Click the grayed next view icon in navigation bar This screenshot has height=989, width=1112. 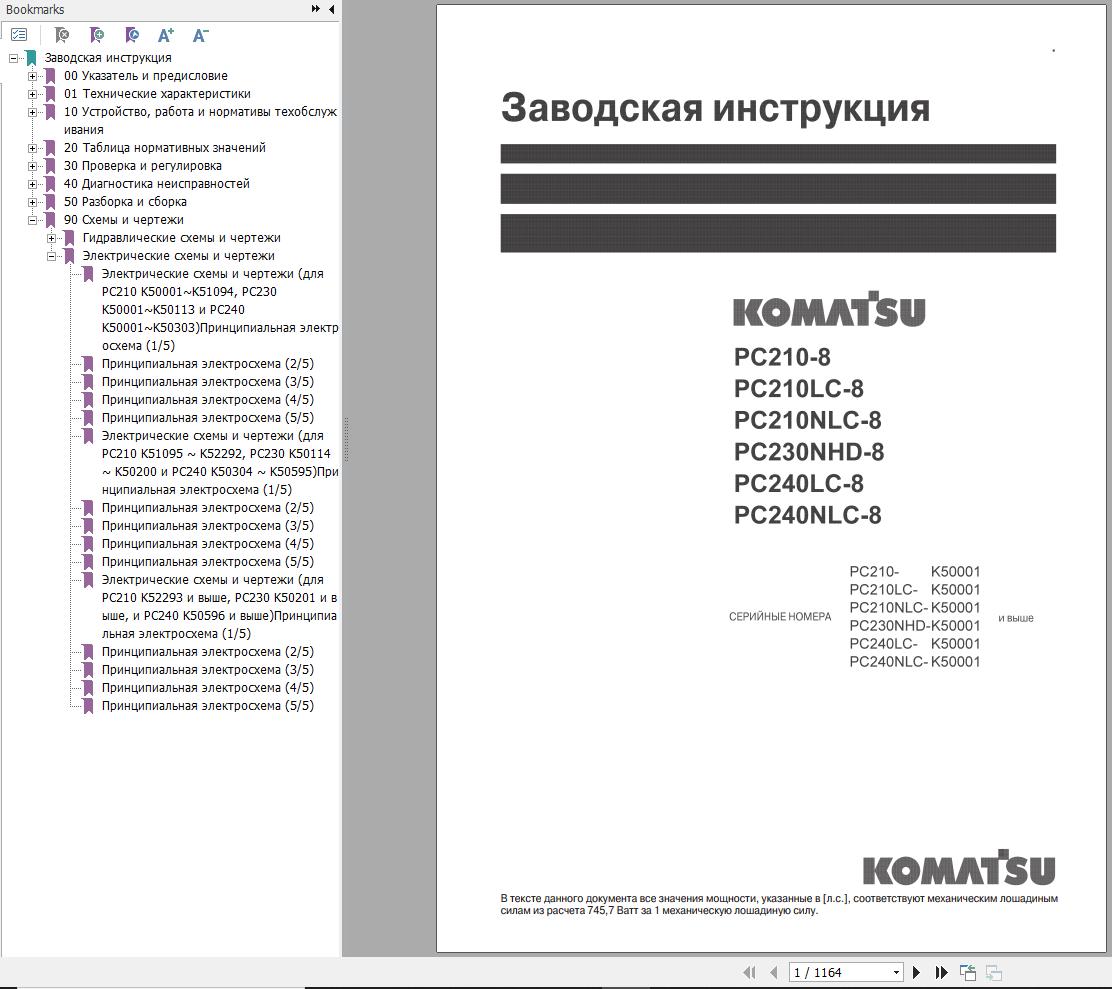(994, 973)
